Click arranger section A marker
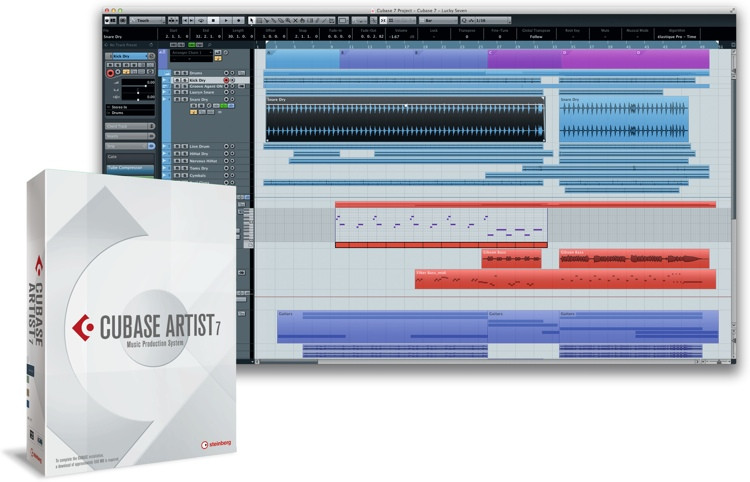 (302, 60)
